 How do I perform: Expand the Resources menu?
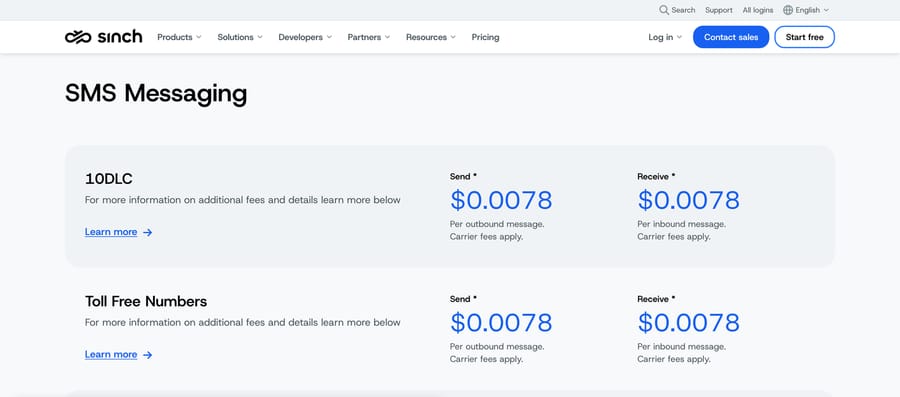tap(430, 37)
